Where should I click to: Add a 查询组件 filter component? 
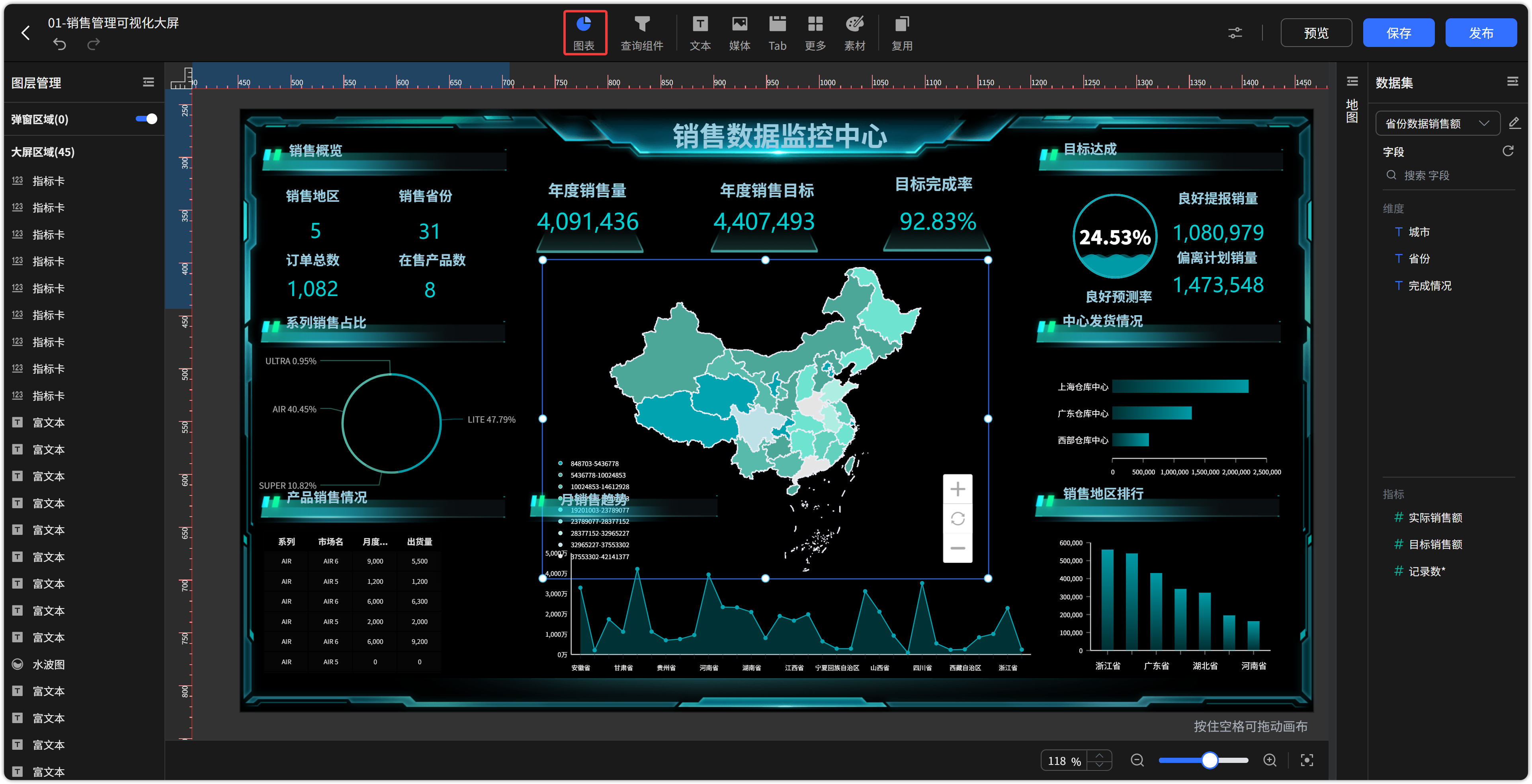(642, 33)
